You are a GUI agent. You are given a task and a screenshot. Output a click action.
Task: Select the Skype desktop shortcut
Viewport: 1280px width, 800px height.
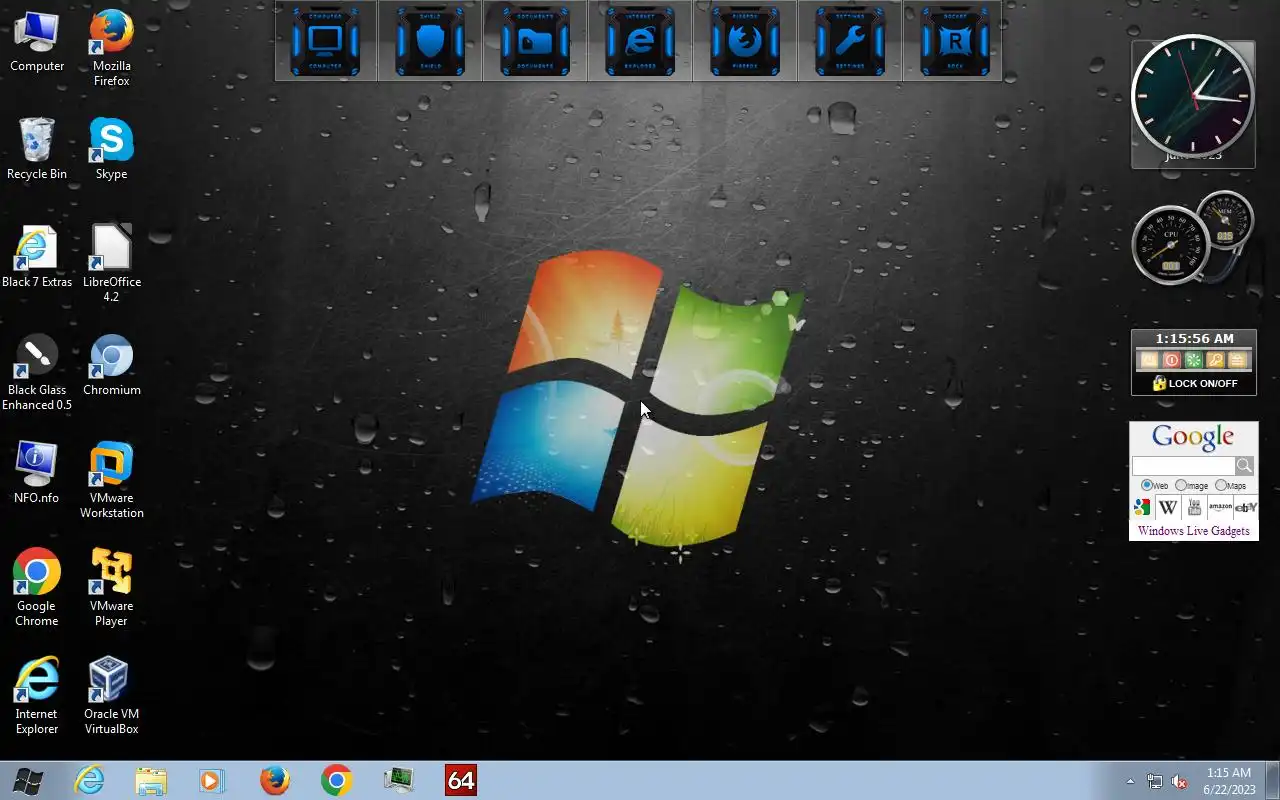click(111, 150)
